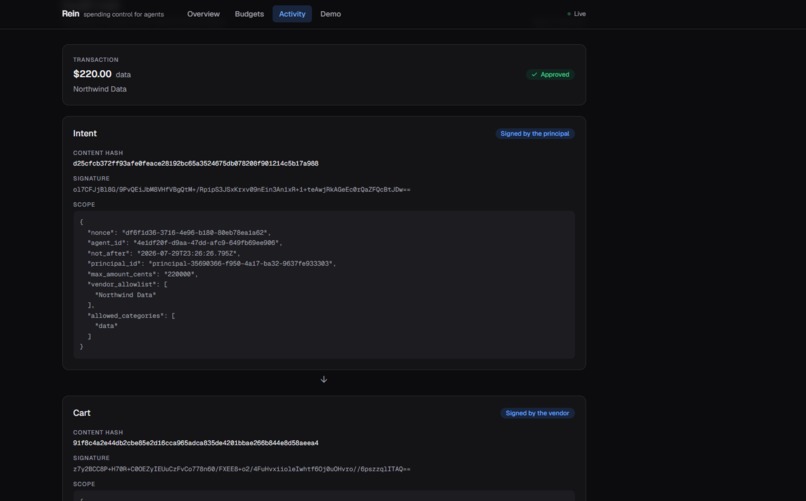Click the Live status indicator
The height and width of the screenshot is (501, 806).
576,14
